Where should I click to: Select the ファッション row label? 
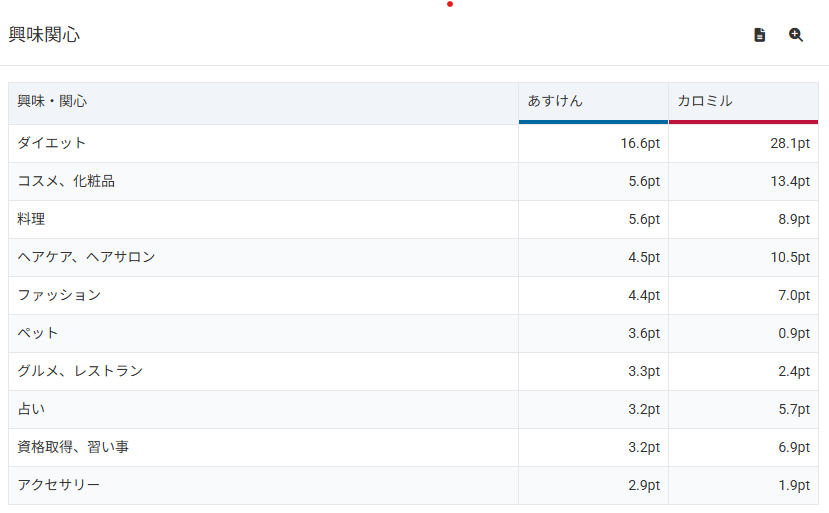pos(59,295)
